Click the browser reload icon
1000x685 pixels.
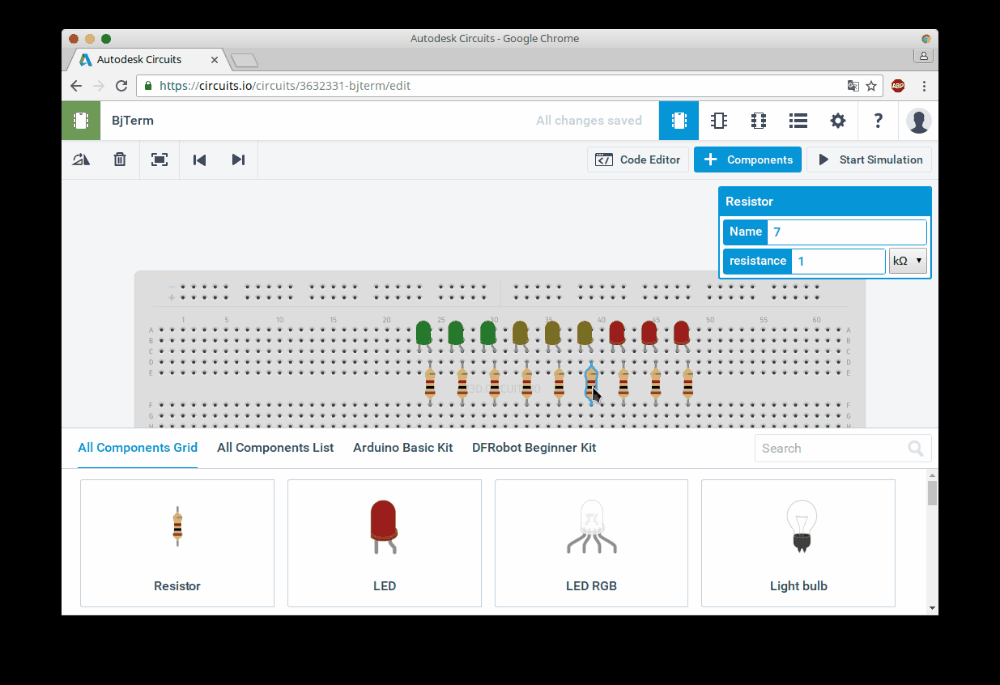[121, 85]
